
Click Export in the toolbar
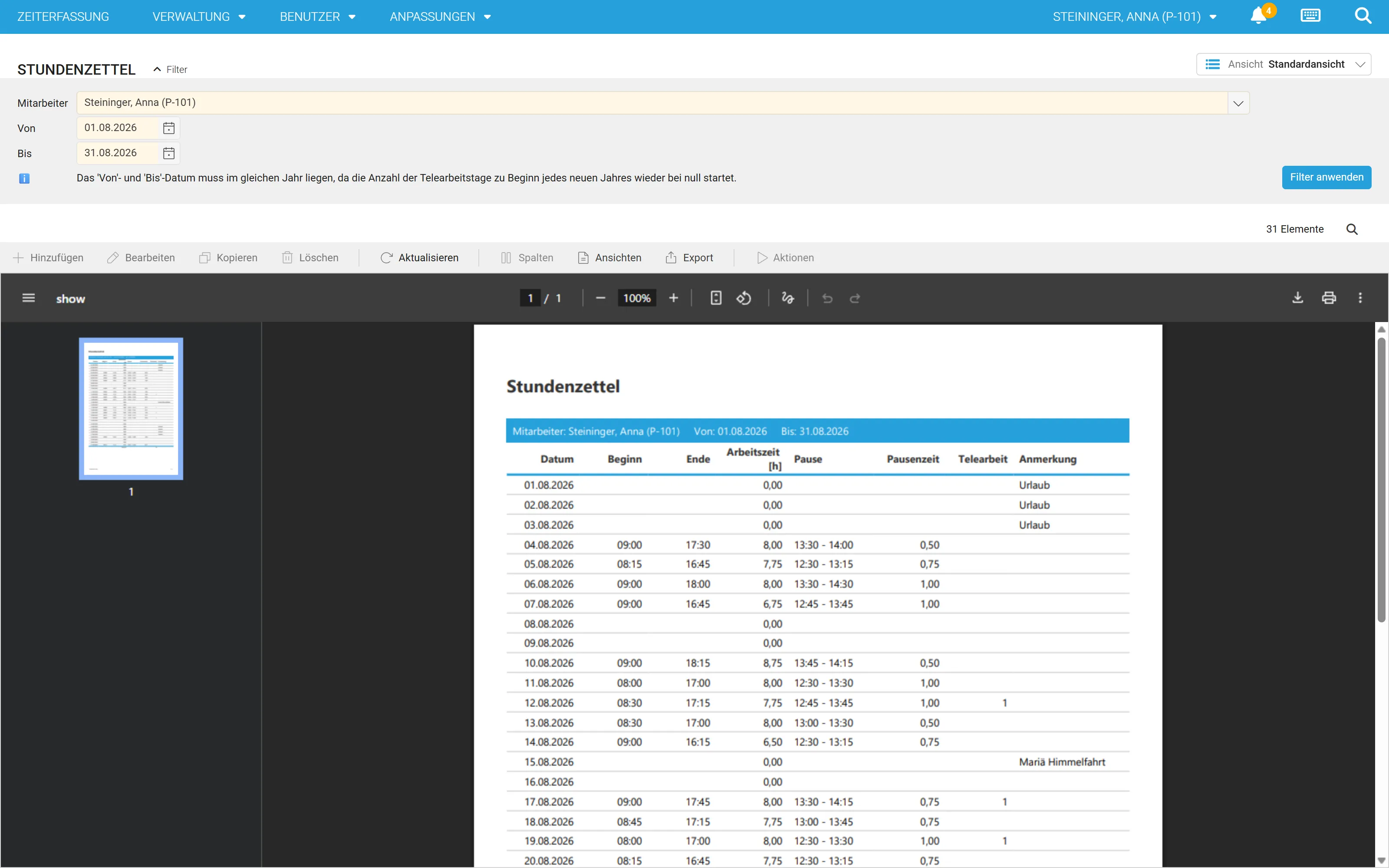pyautogui.click(x=689, y=258)
